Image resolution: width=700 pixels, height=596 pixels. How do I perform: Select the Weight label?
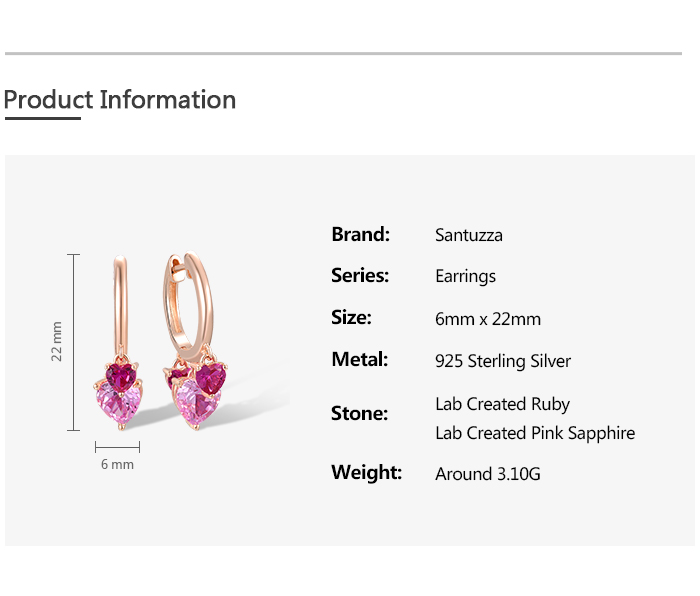coord(366,472)
